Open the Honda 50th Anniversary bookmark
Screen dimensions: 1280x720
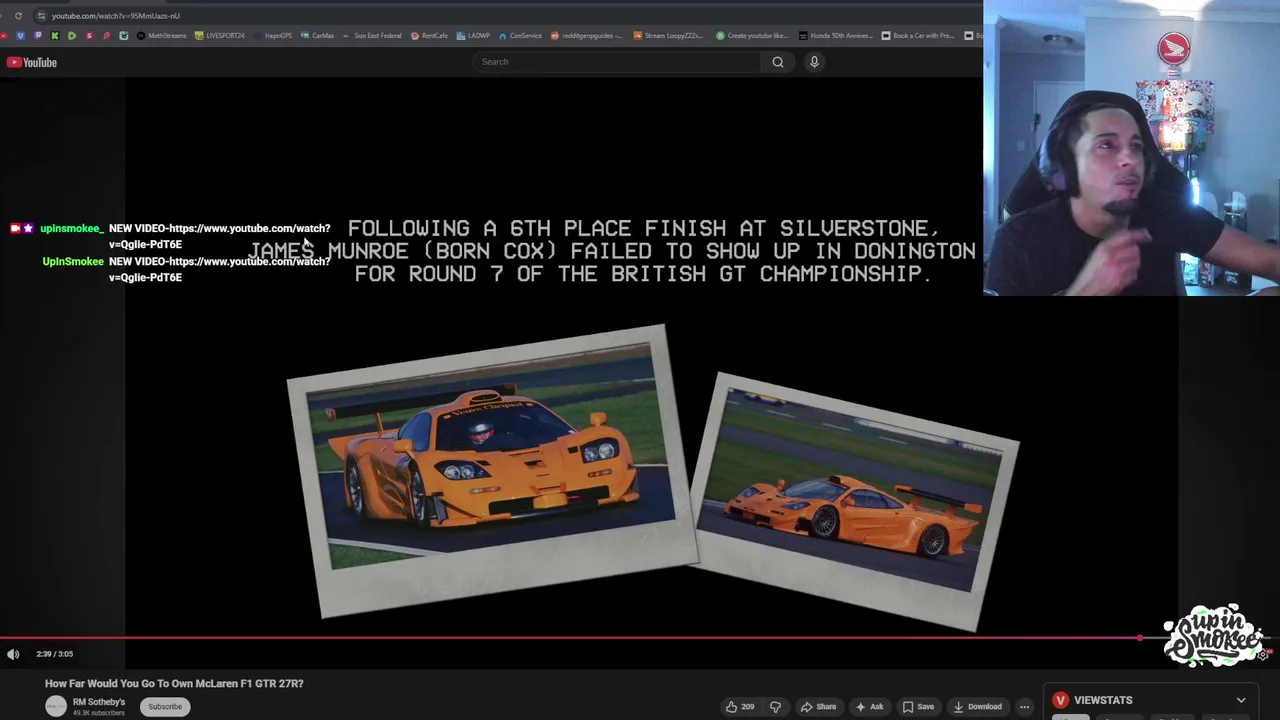tap(835, 36)
